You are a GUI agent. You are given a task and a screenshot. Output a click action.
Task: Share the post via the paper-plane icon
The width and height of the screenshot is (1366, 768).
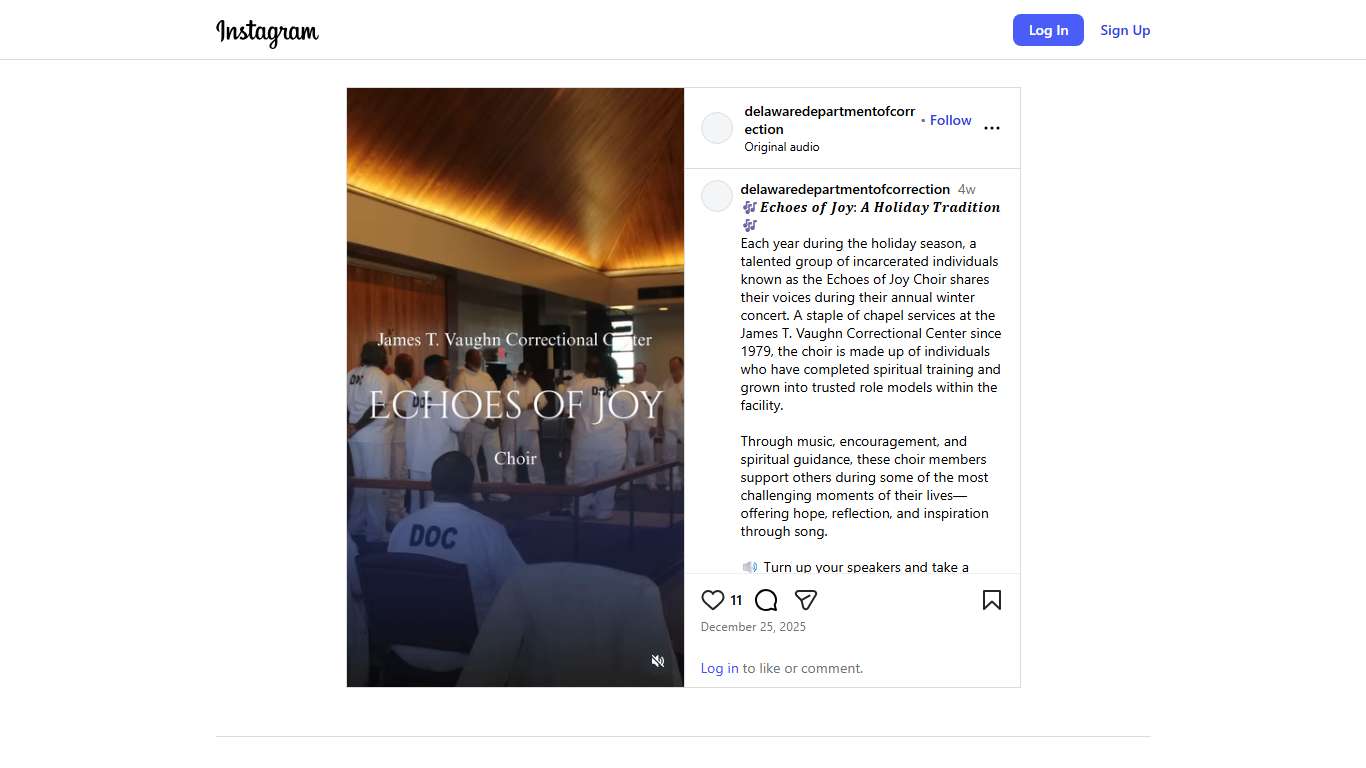806,600
